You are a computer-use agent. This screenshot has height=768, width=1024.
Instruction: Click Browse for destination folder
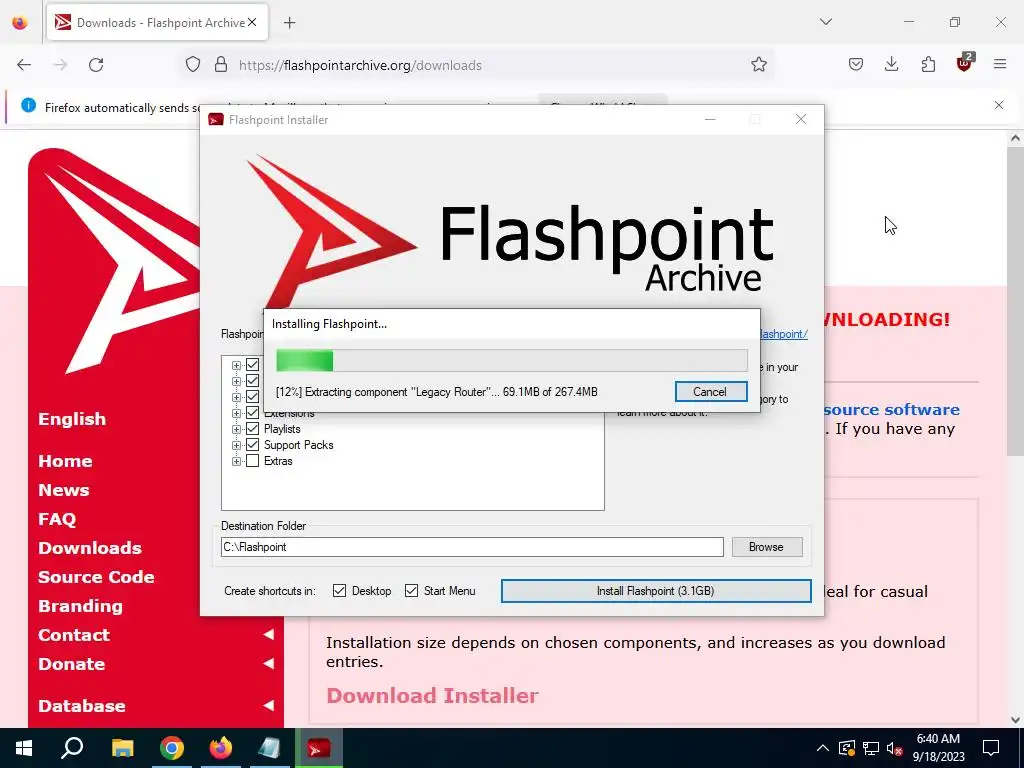pos(766,547)
